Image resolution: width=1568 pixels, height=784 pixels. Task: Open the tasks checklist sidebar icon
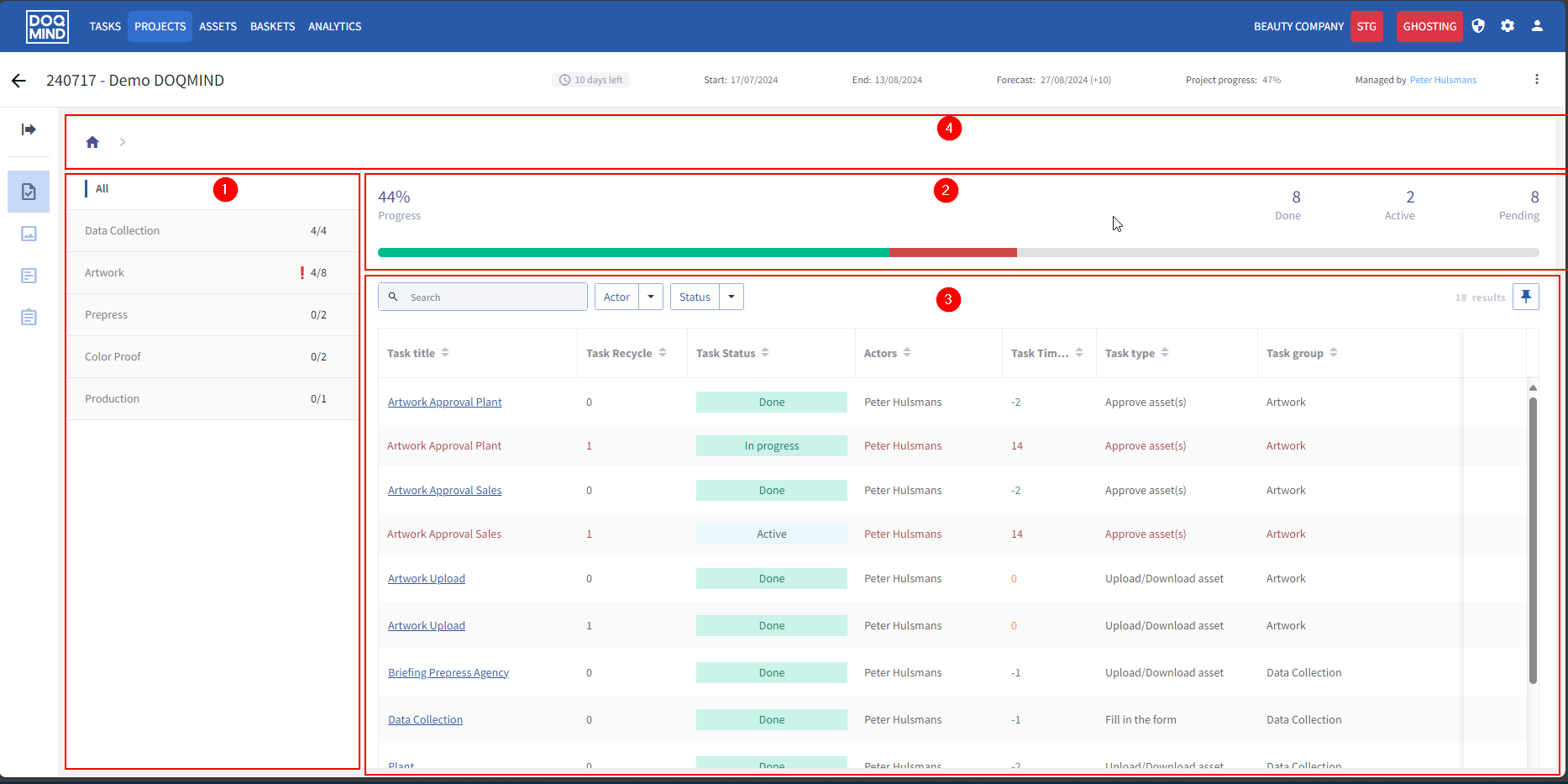tap(29, 192)
